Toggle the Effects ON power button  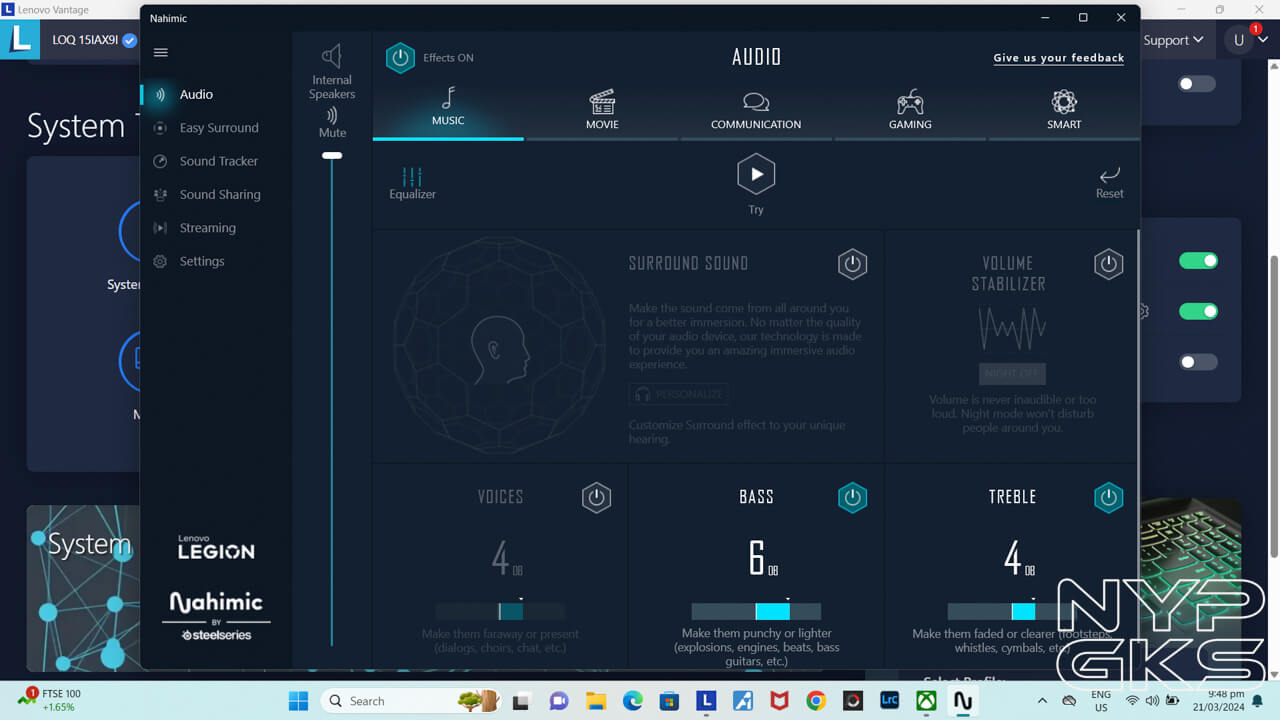click(400, 58)
